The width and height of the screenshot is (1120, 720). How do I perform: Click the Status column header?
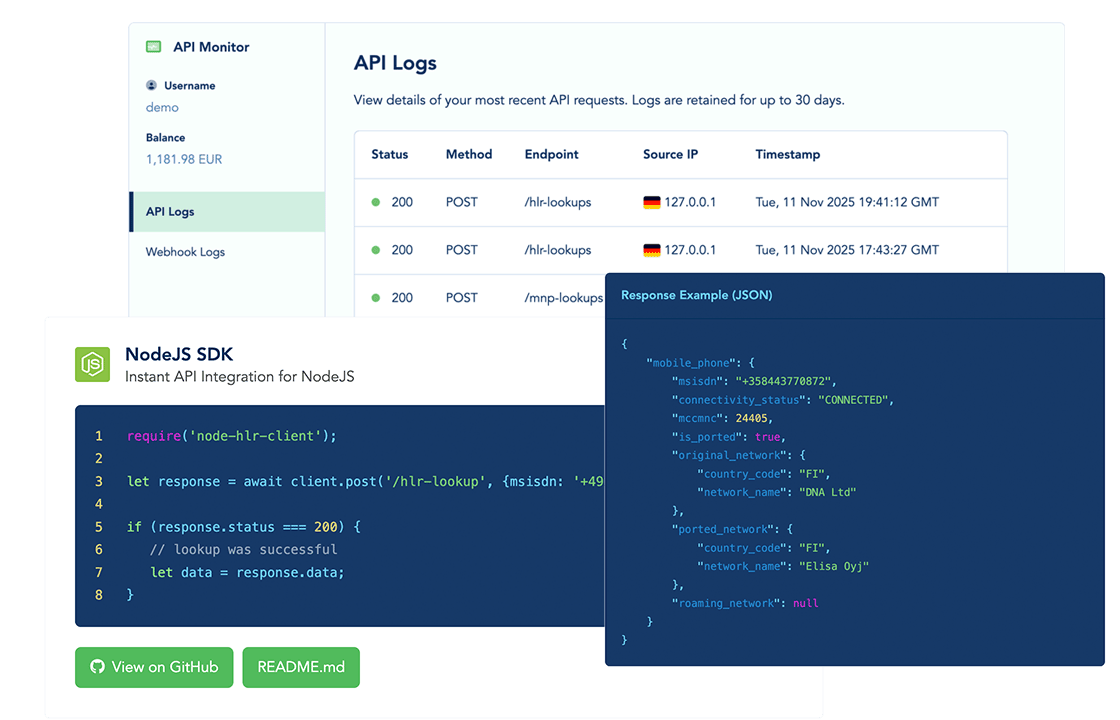point(390,154)
